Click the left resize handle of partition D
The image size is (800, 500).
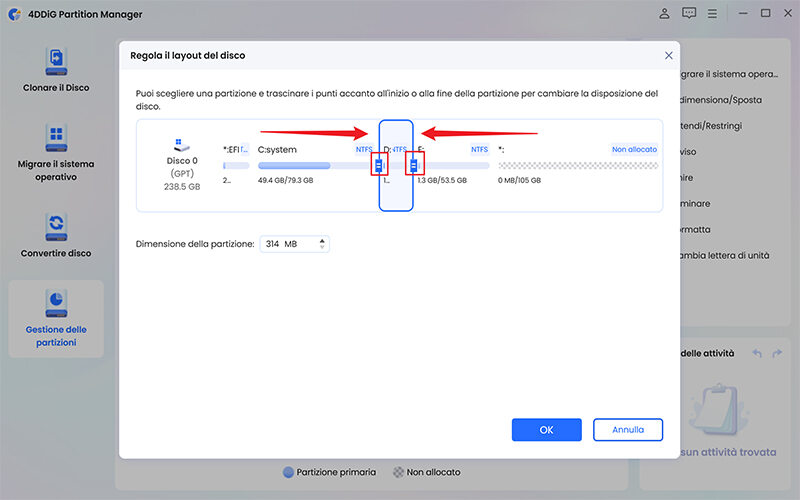pyautogui.click(x=379, y=165)
